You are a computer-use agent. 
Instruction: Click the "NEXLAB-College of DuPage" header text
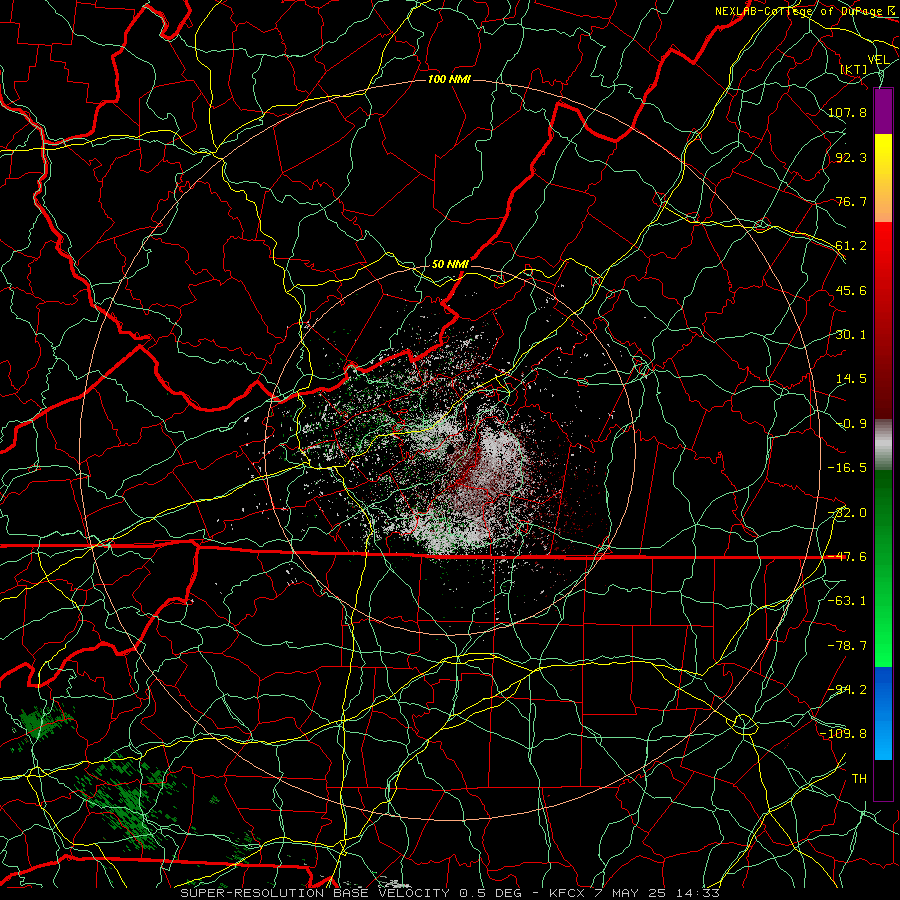click(x=798, y=11)
